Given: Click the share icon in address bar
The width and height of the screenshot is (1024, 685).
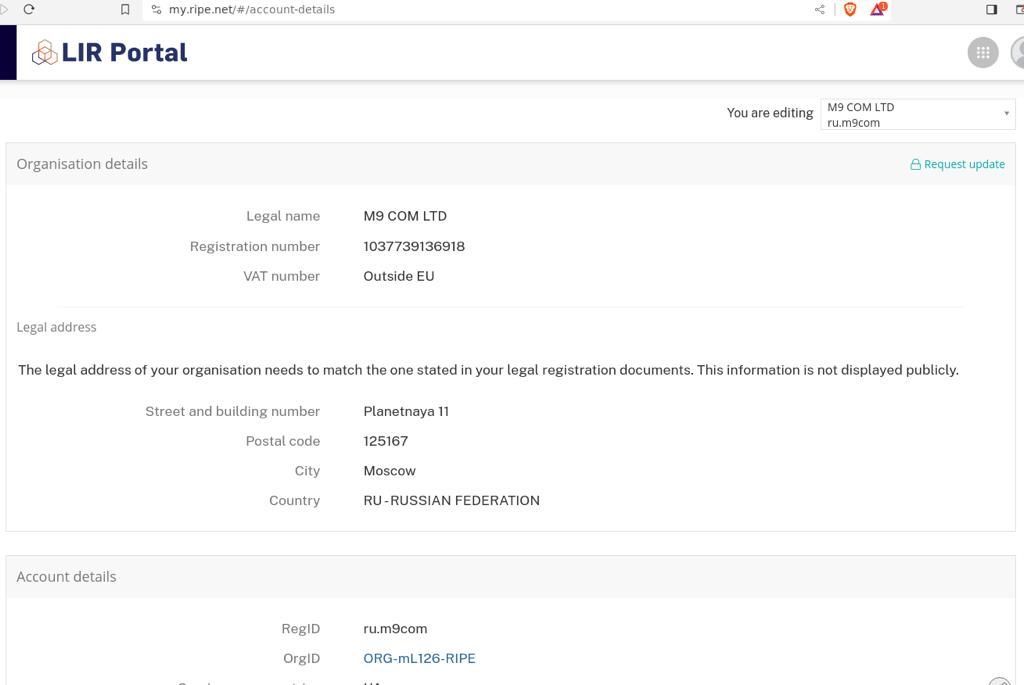Looking at the screenshot, I should [x=820, y=9].
